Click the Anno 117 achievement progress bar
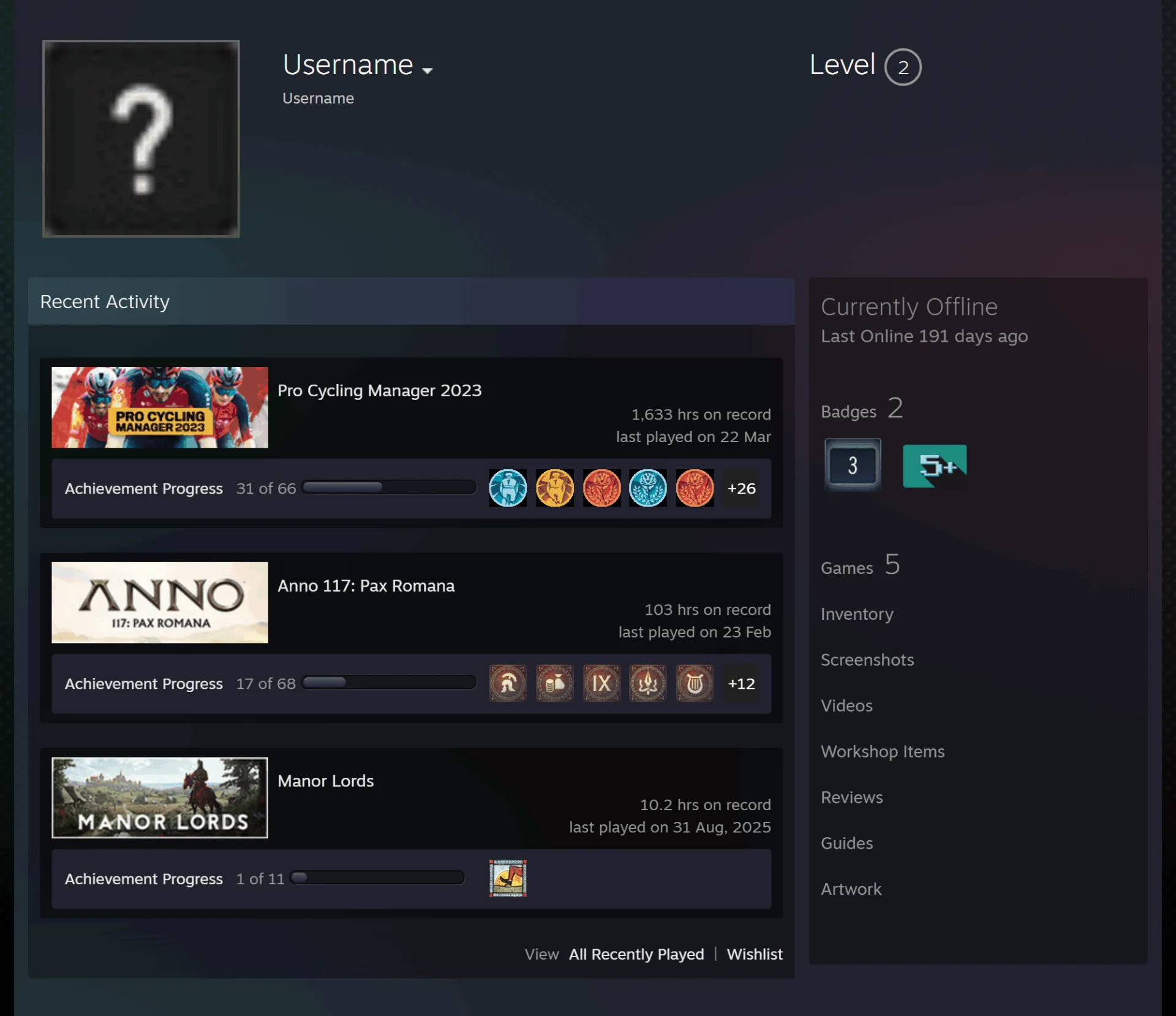The width and height of the screenshot is (1176, 1016). pos(390,682)
